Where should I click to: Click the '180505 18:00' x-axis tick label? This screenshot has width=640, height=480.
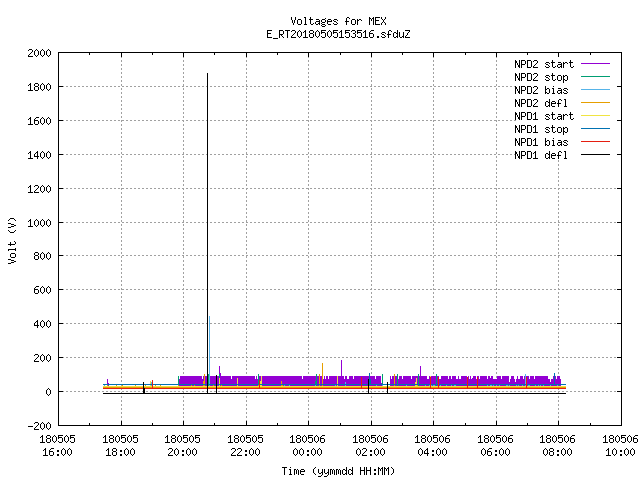tap(120, 446)
